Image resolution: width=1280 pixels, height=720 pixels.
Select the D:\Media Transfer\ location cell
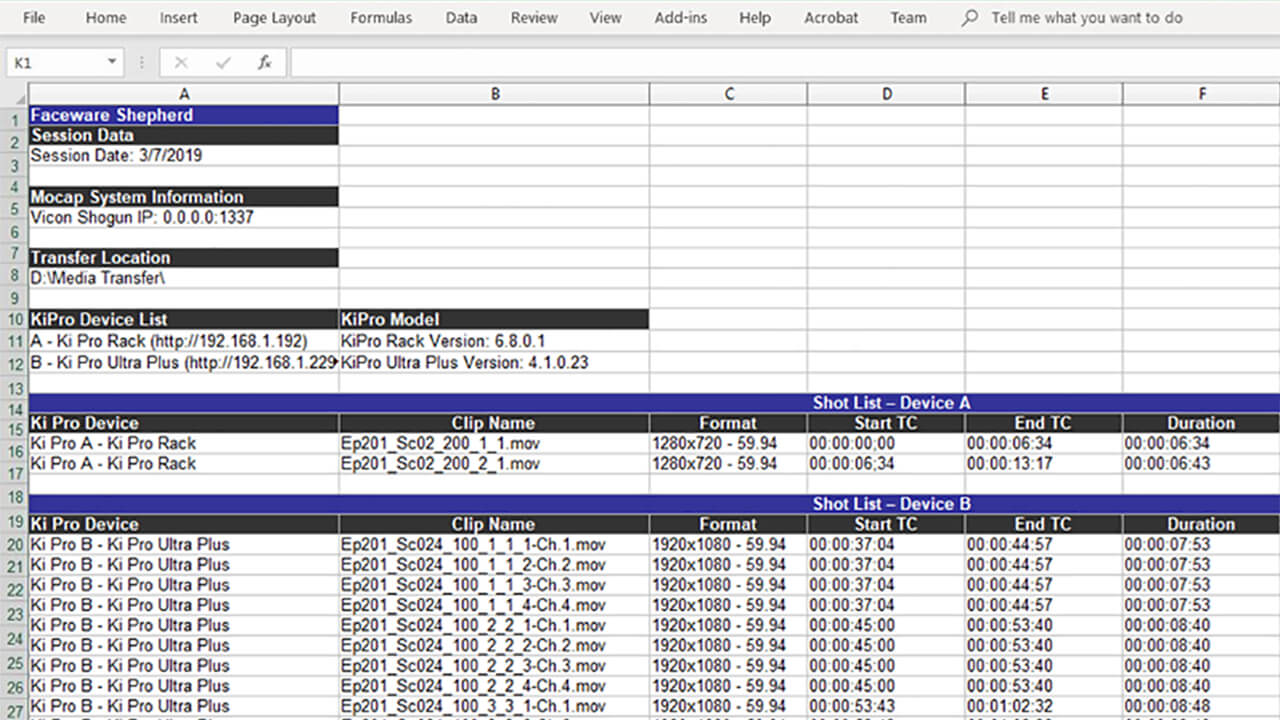pyautogui.click(x=184, y=278)
